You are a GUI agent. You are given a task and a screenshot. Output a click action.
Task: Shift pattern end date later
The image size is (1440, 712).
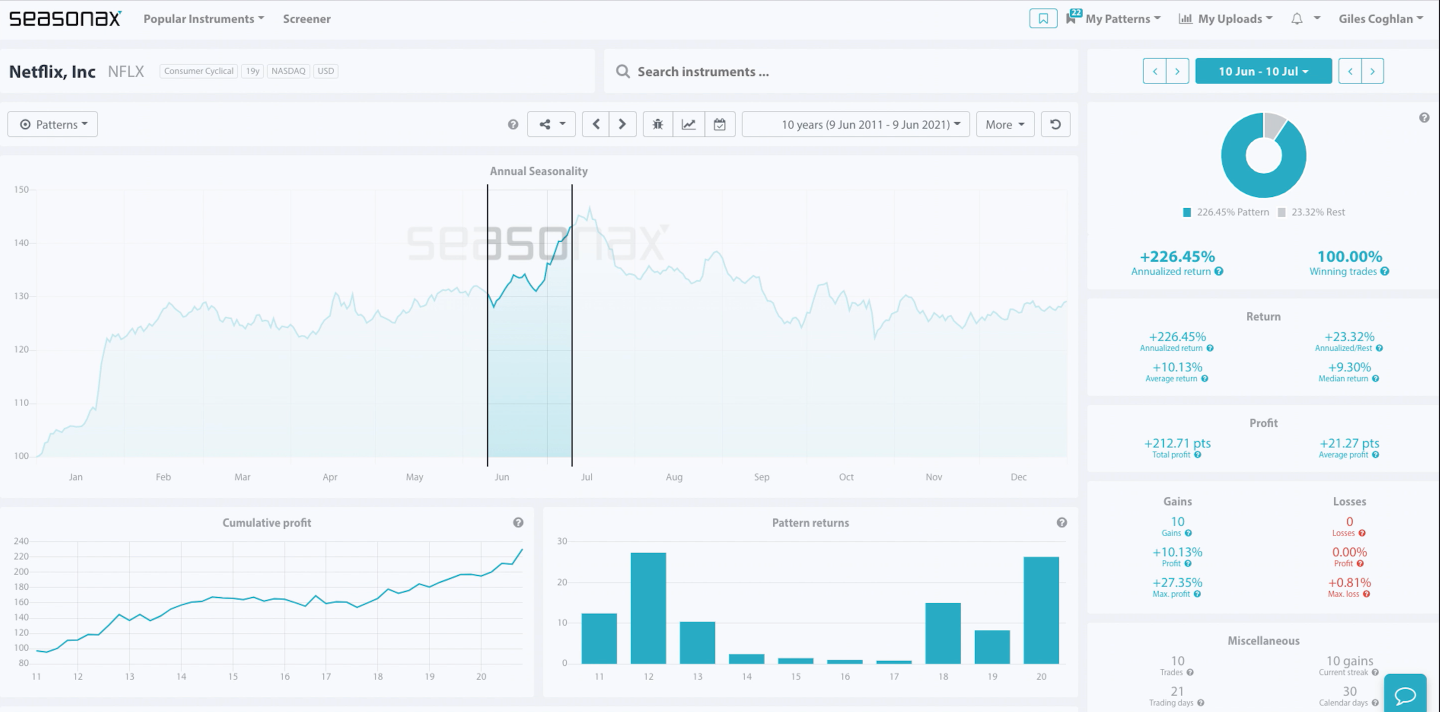(x=1373, y=71)
